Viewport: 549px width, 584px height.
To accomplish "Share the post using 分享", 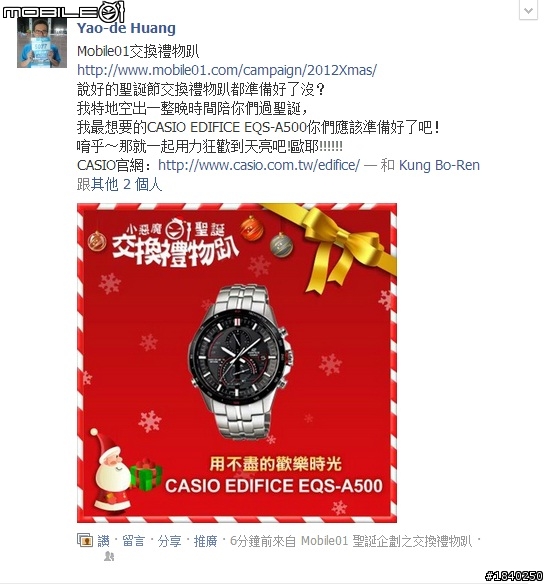I will pos(169,541).
